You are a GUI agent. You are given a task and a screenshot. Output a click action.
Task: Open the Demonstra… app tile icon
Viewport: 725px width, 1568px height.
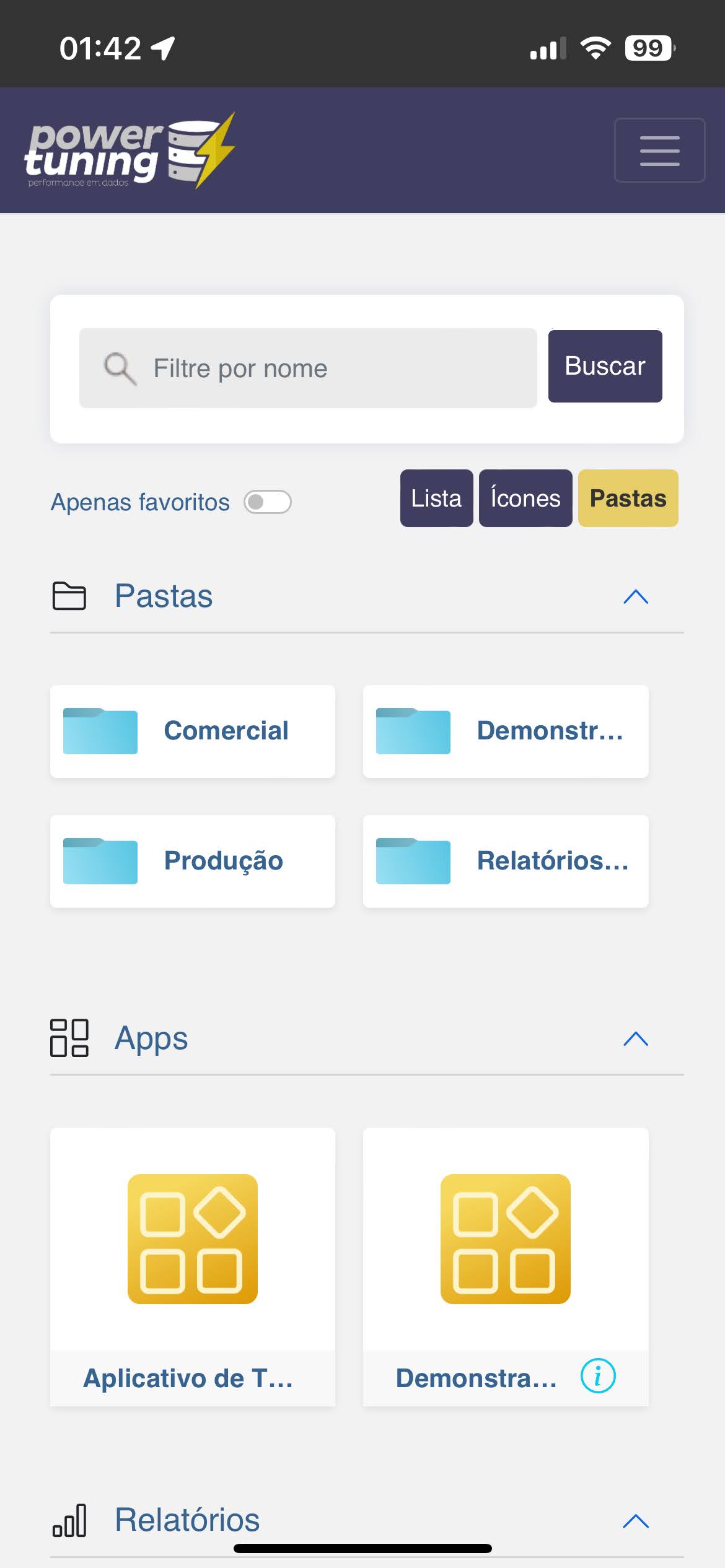[505, 1239]
